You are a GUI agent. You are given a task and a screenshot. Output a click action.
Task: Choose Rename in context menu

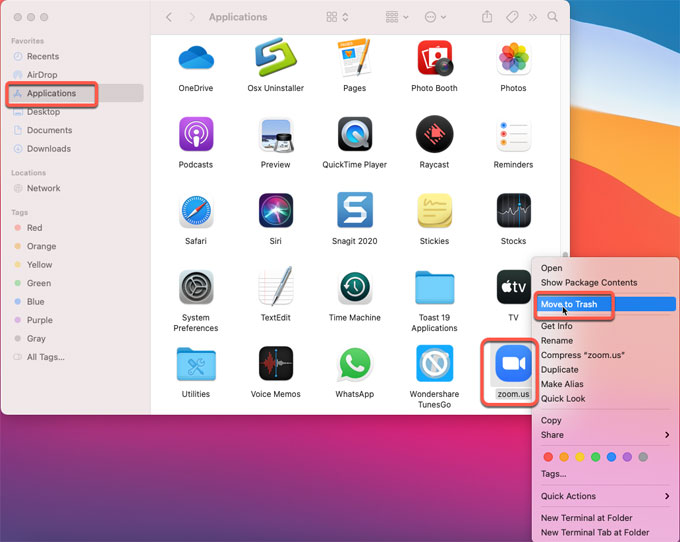pyautogui.click(x=557, y=340)
